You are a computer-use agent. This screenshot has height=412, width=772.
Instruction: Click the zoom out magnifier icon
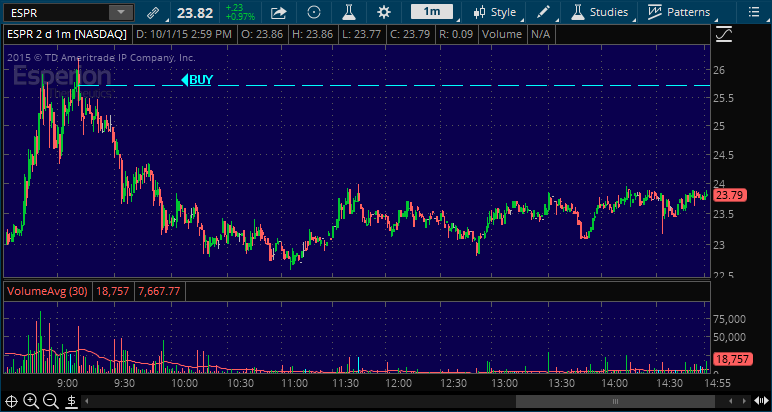coord(50,401)
